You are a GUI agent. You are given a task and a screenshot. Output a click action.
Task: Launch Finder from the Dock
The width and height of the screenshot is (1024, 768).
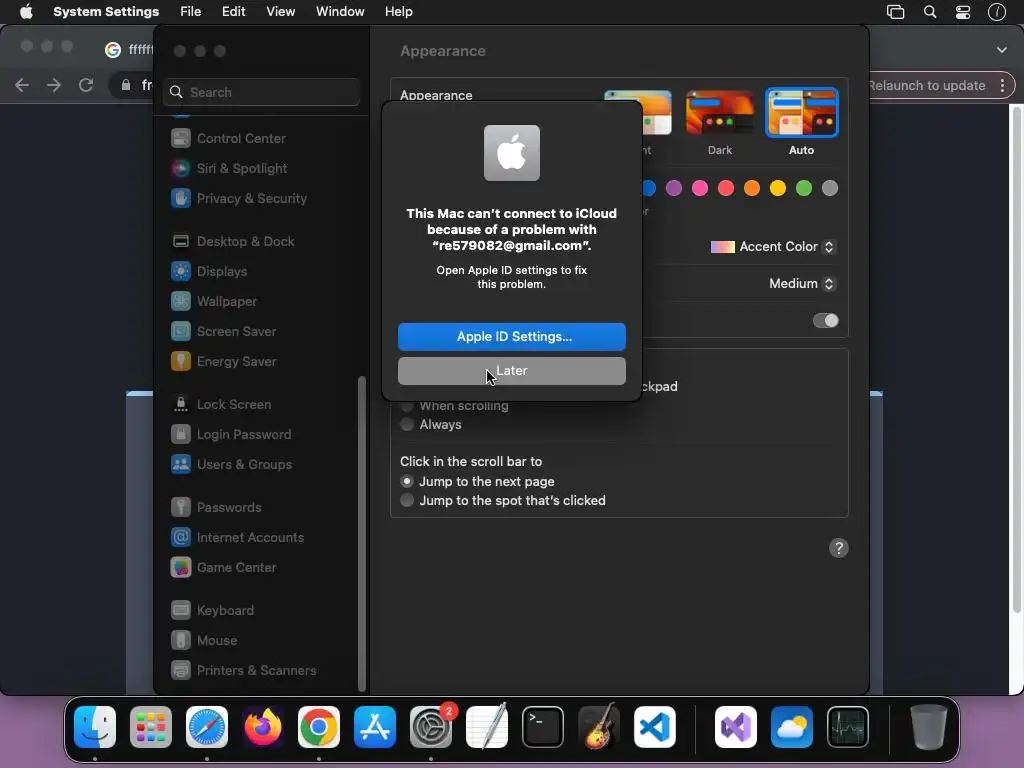click(95, 727)
